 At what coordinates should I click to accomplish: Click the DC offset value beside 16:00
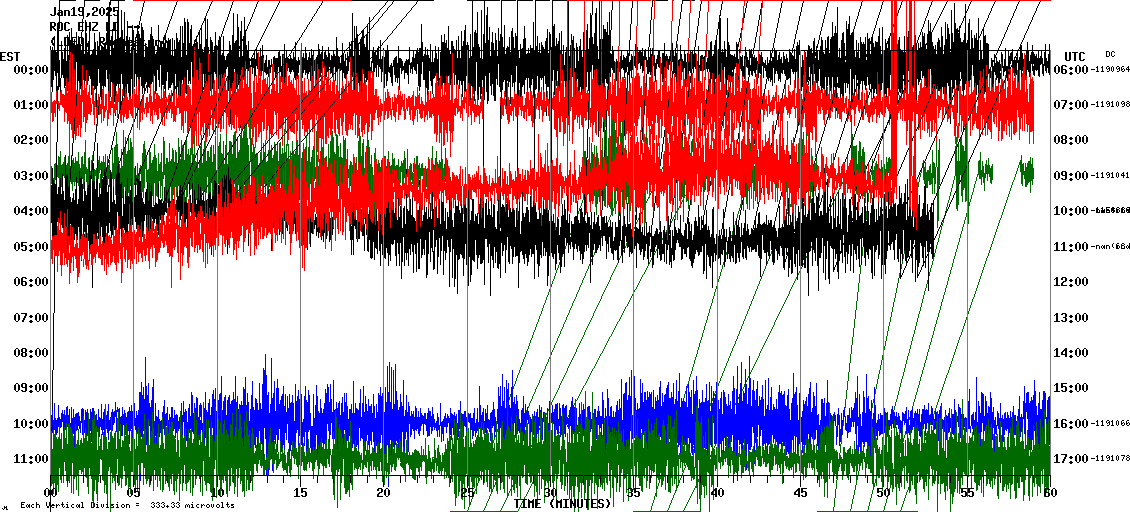[x=1111, y=424]
